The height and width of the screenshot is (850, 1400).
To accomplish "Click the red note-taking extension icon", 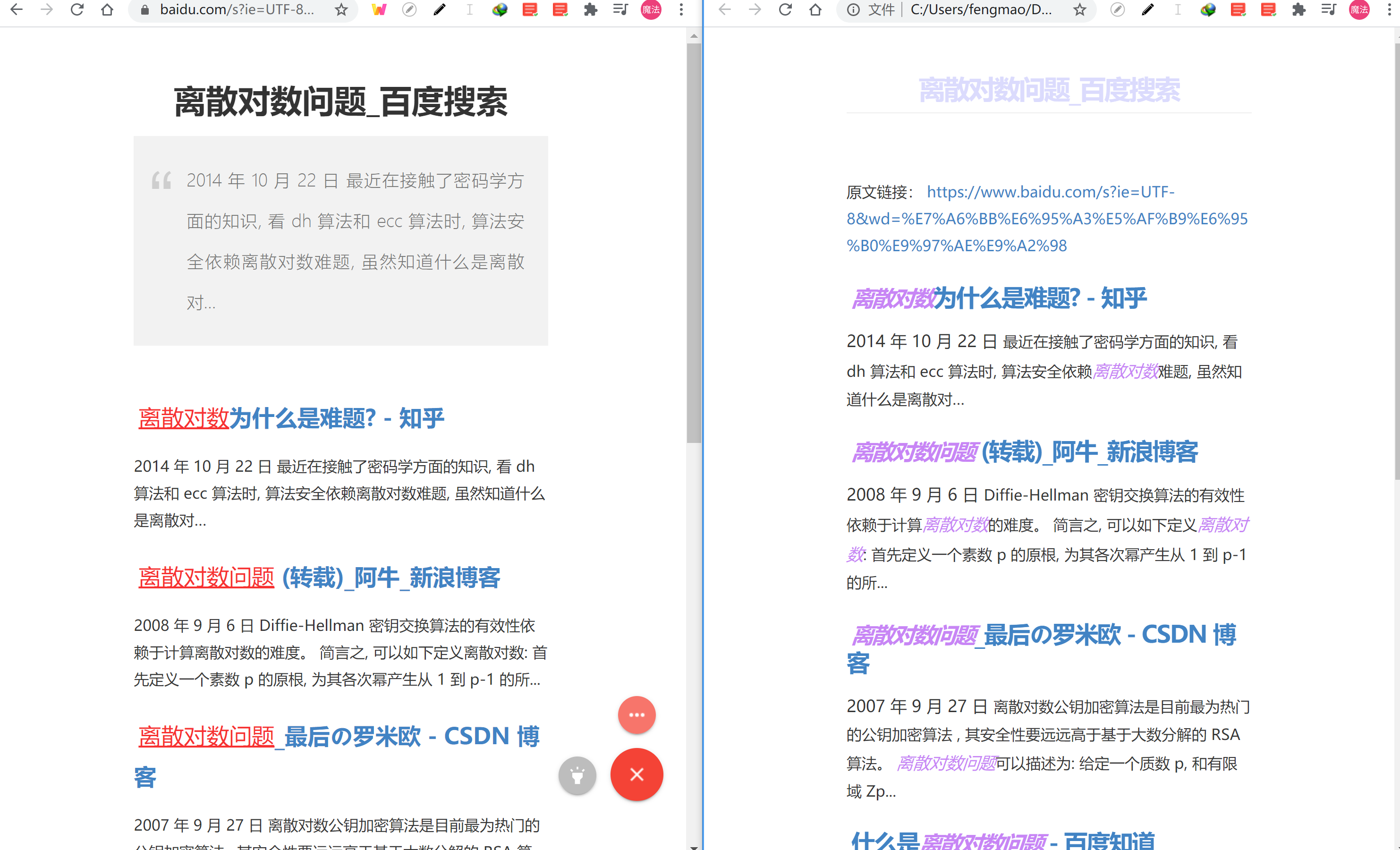I will [x=530, y=9].
